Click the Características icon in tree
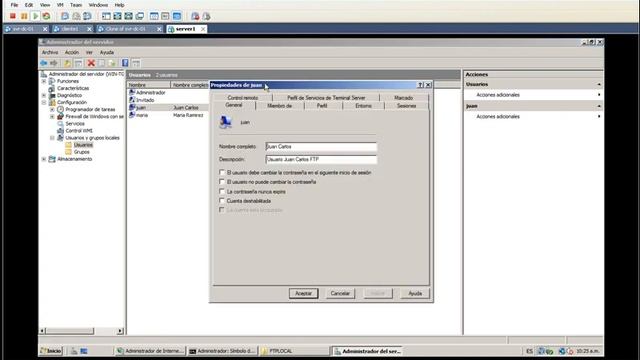 point(52,88)
